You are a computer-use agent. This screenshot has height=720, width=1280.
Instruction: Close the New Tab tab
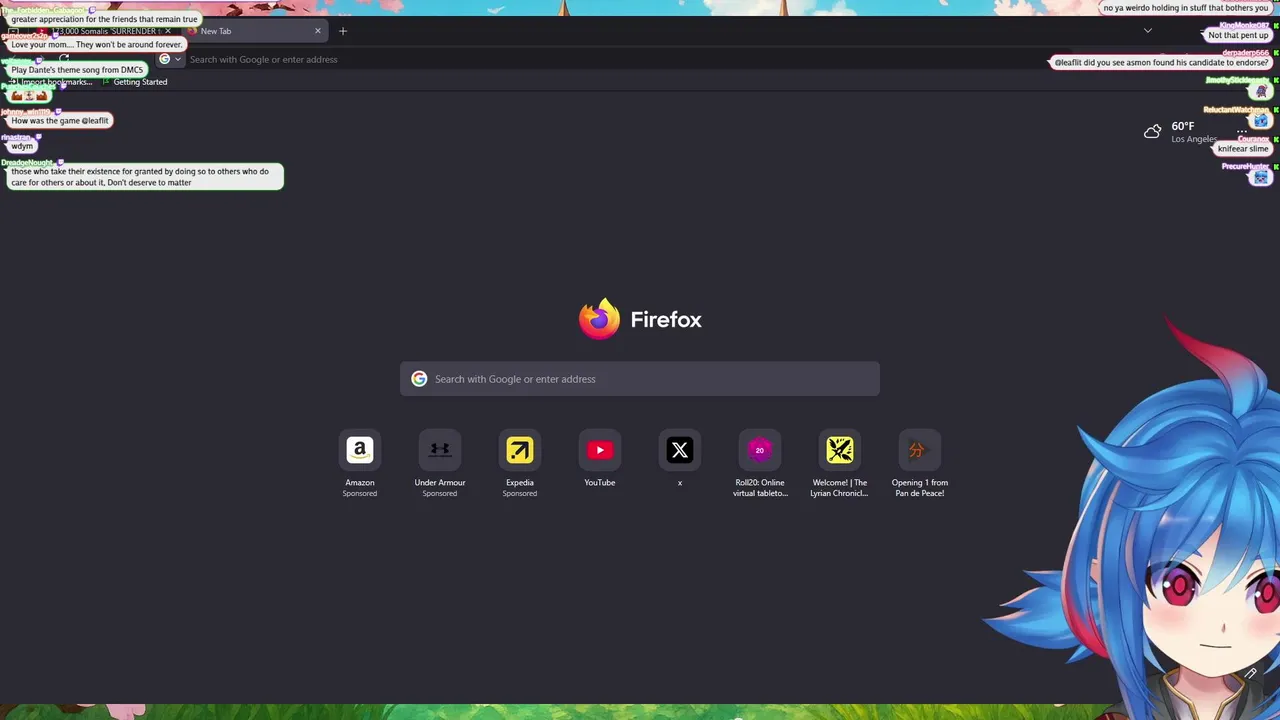click(318, 31)
